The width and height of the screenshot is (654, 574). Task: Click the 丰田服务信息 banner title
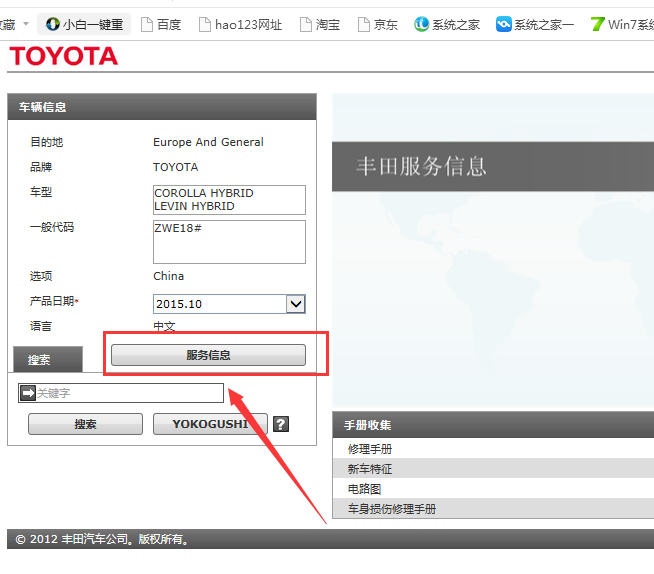click(421, 166)
